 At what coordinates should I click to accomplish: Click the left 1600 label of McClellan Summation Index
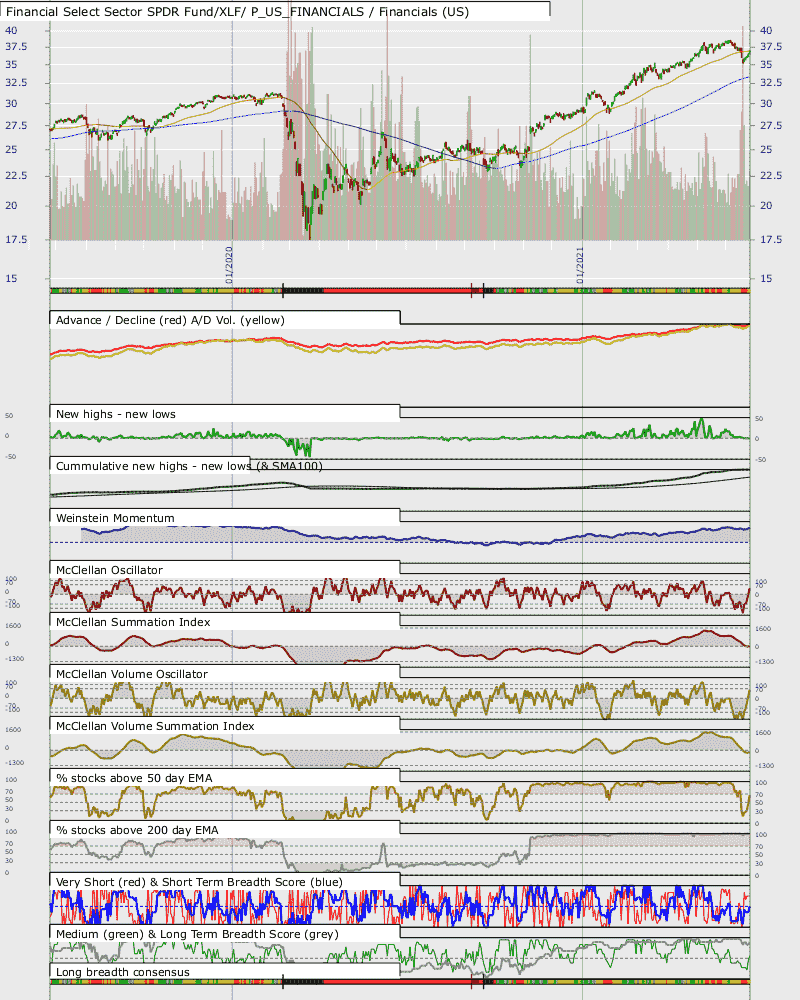click(x=13, y=626)
